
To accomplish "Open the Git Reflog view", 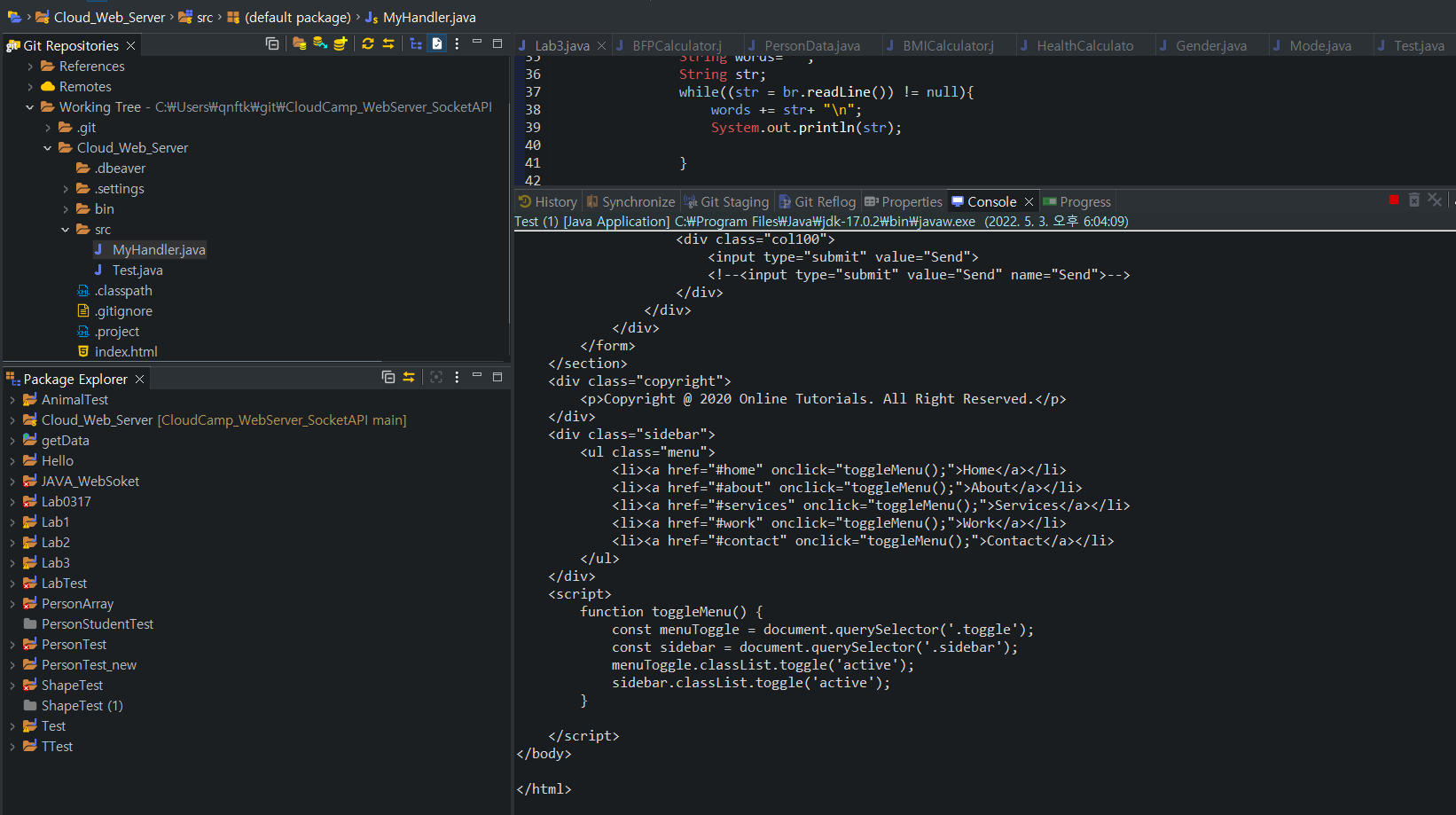I will pos(818,201).
